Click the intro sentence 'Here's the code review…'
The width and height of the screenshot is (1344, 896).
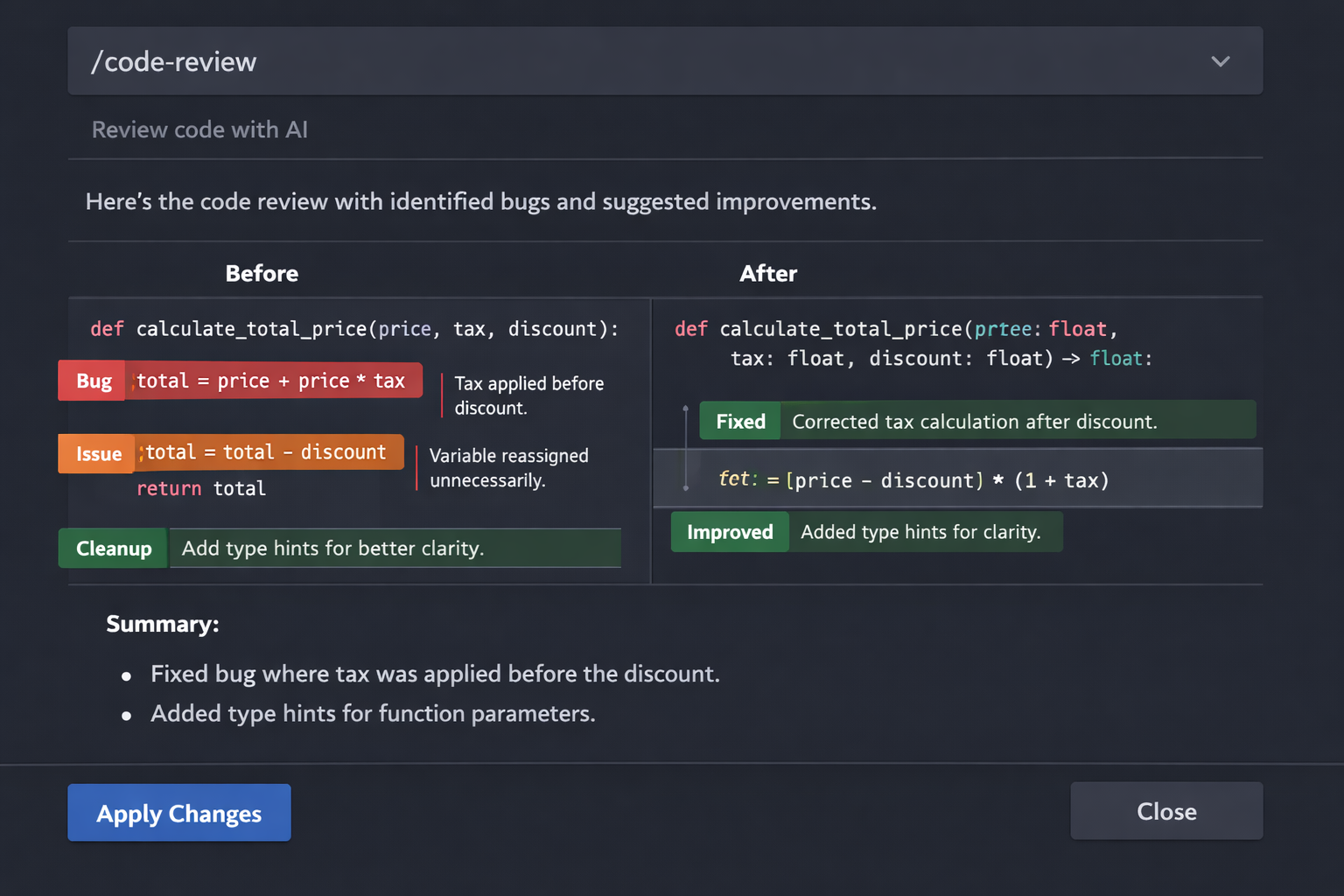(481, 202)
